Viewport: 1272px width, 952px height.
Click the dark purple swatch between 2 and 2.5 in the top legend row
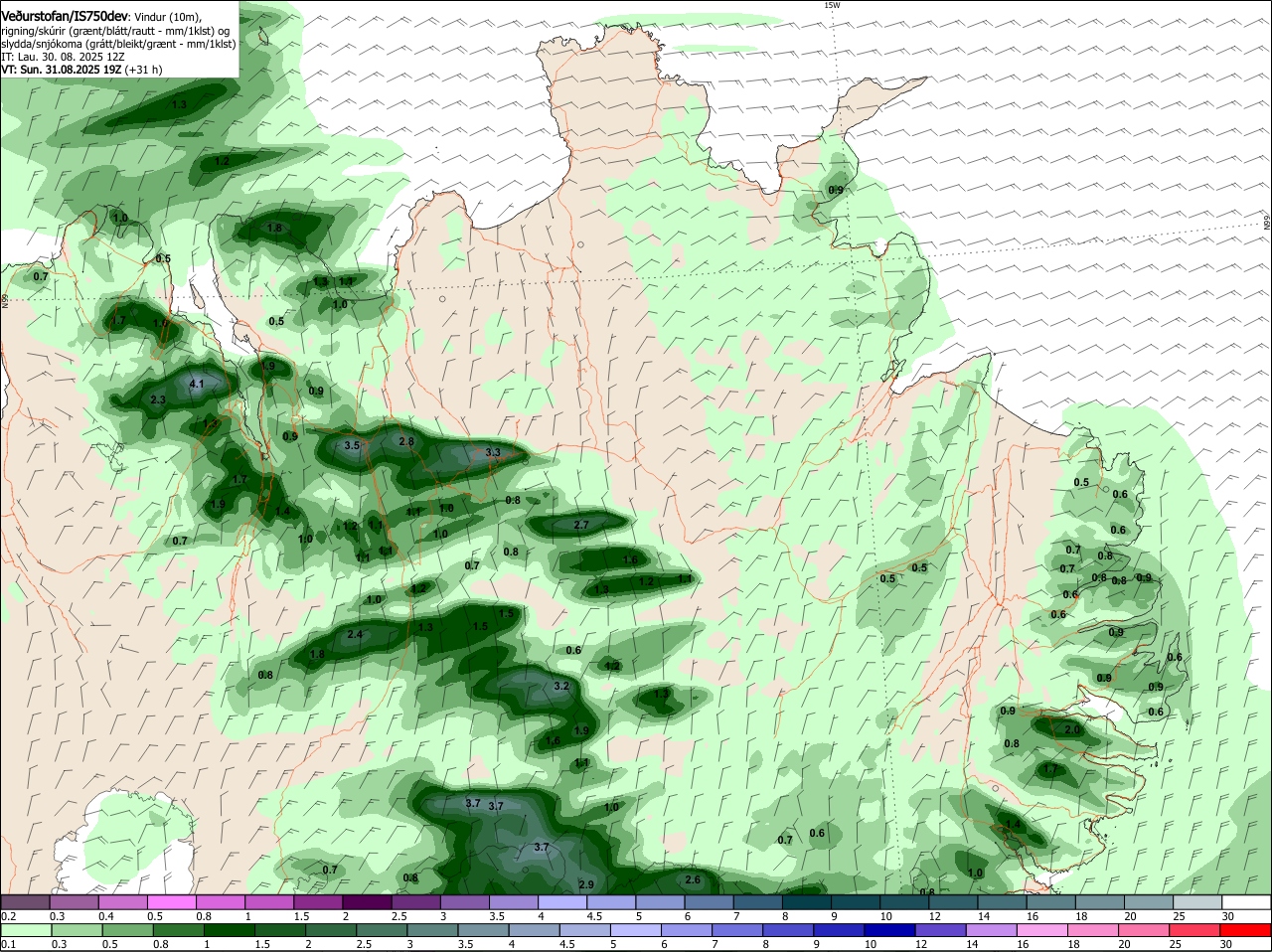pyautogui.click(x=369, y=902)
